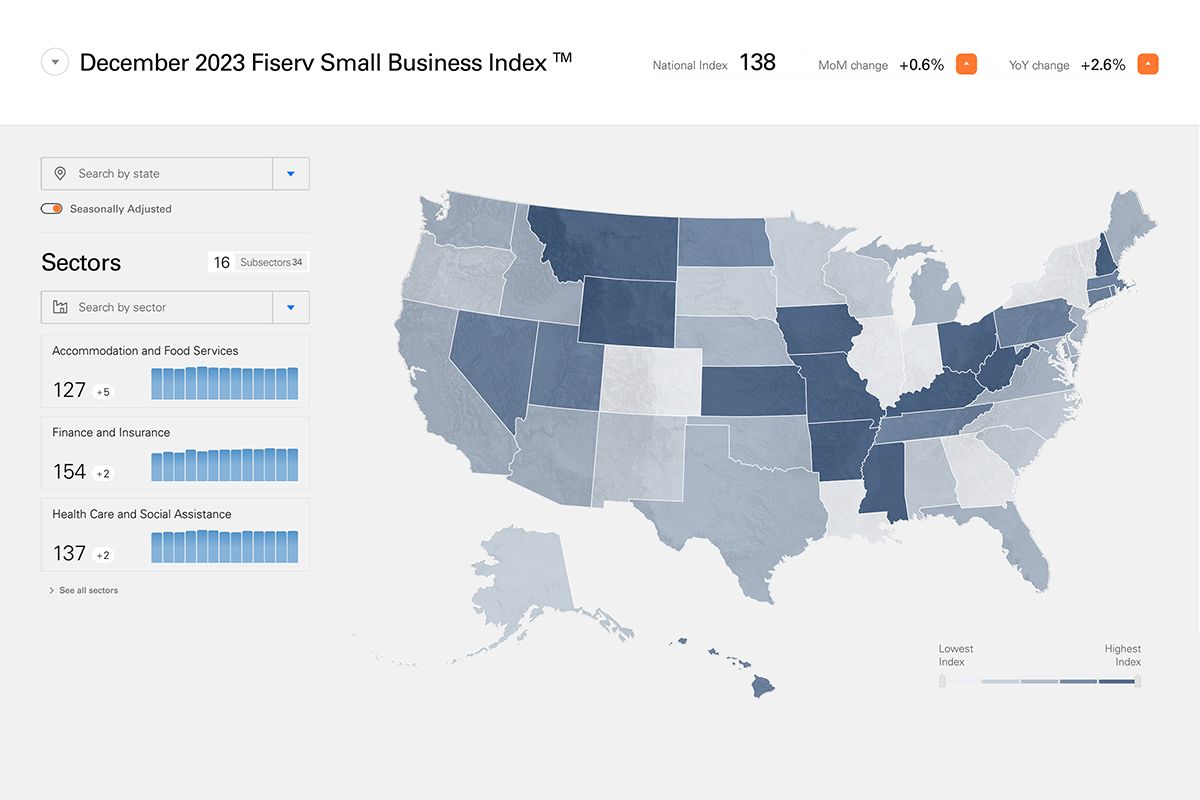
Task: Select North Dakota on the map
Action: (x=725, y=240)
